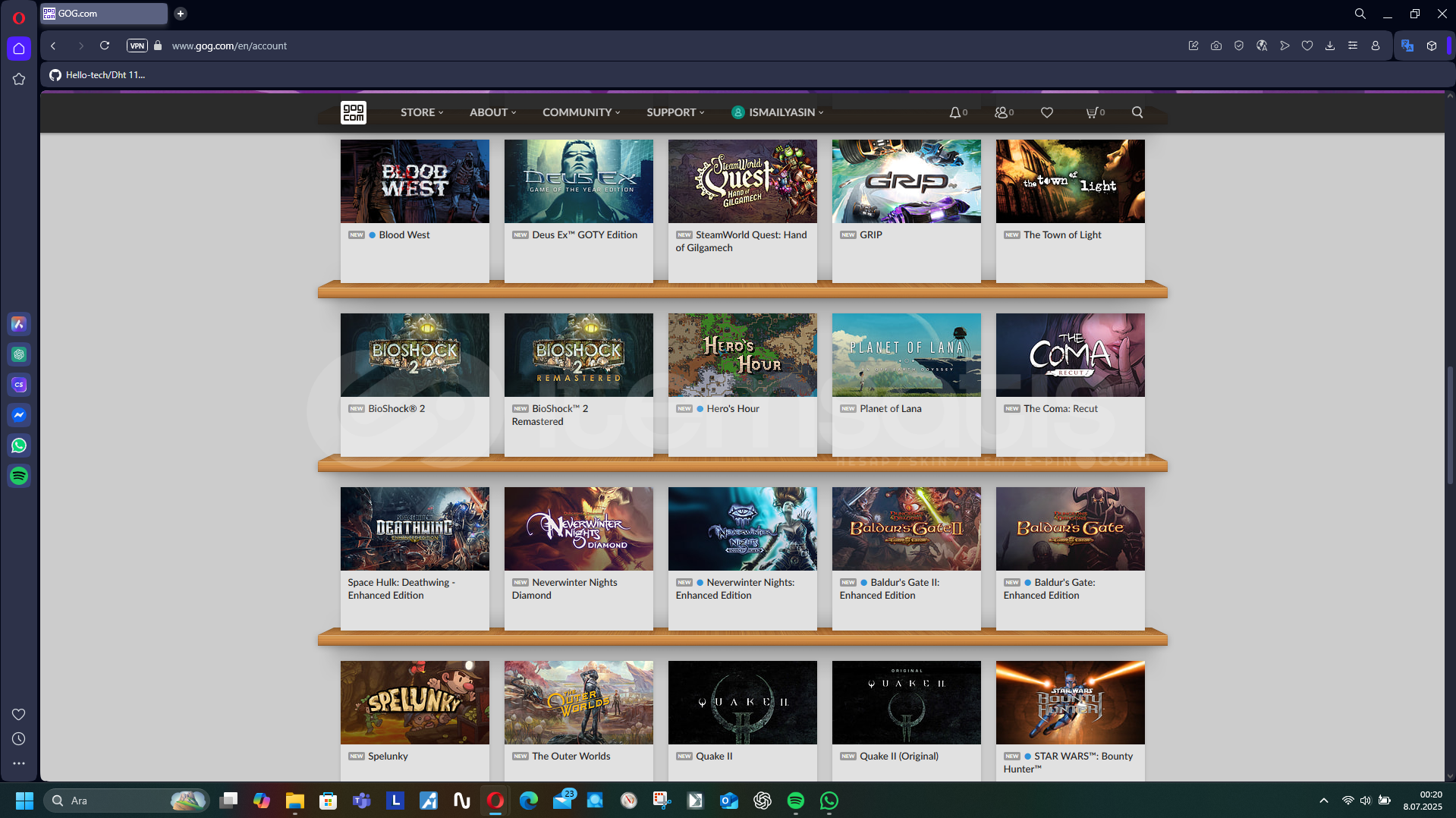Open the Blood West game cover

414,181
